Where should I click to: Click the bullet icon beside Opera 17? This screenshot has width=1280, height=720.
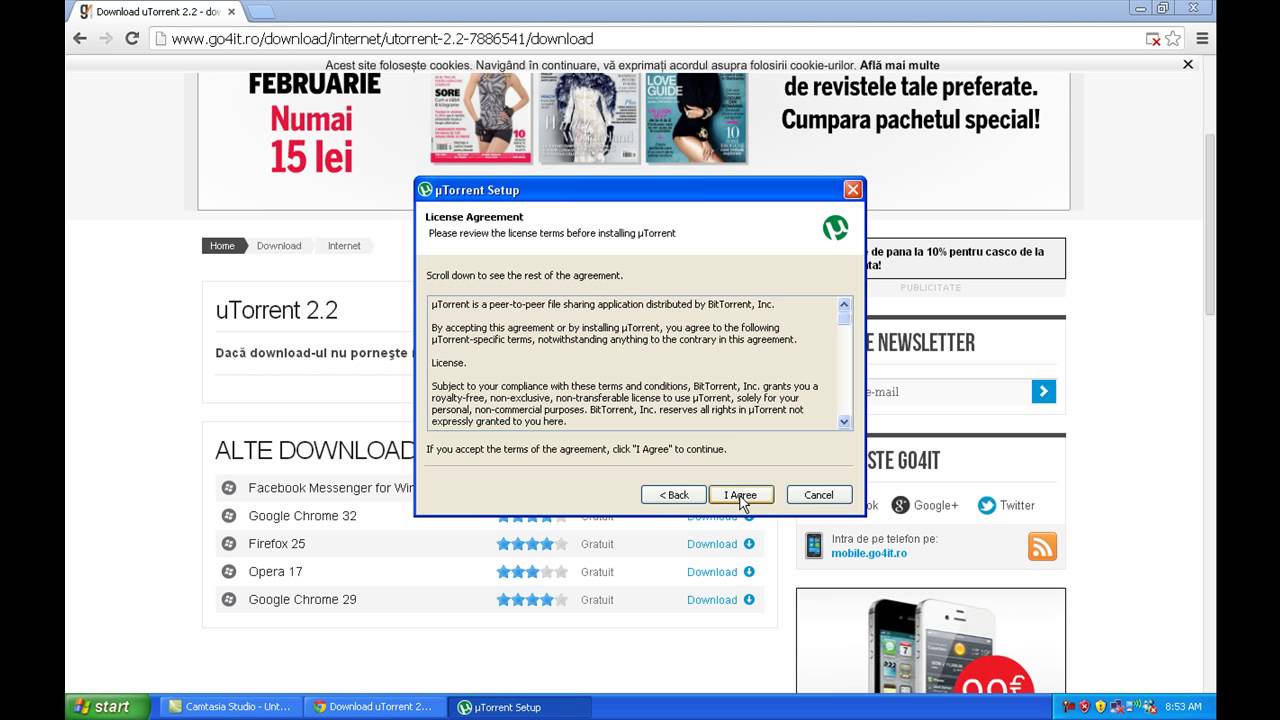click(229, 572)
